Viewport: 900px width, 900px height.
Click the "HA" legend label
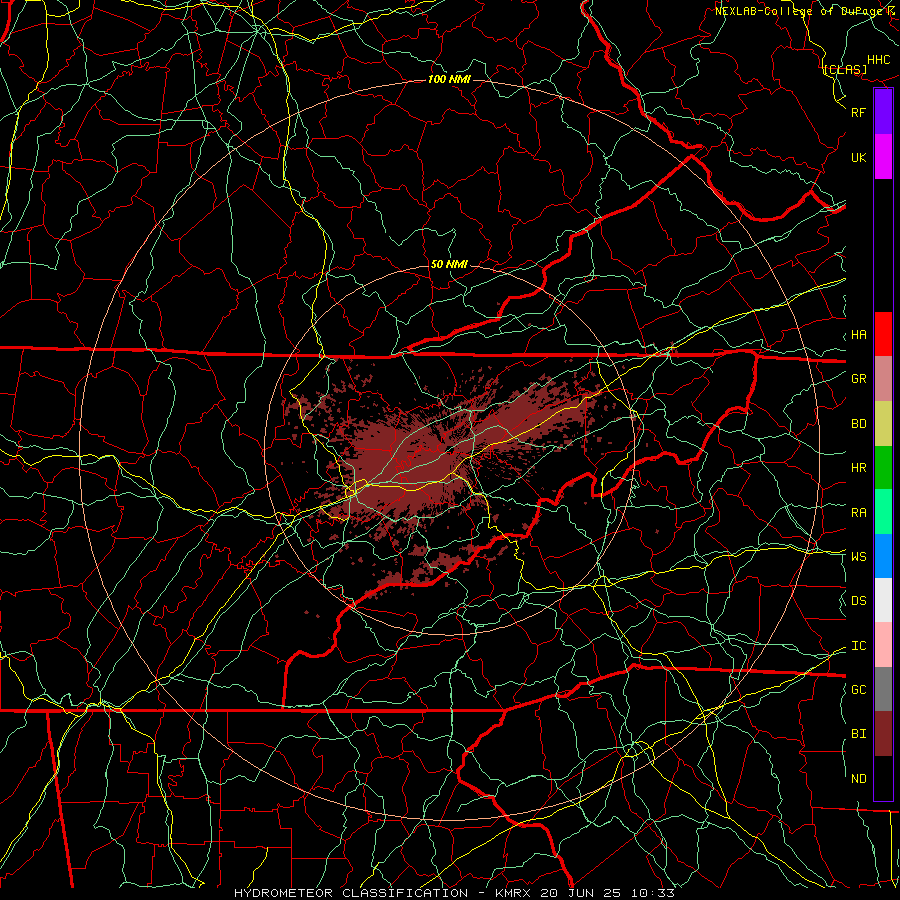[x=858, y=335]
